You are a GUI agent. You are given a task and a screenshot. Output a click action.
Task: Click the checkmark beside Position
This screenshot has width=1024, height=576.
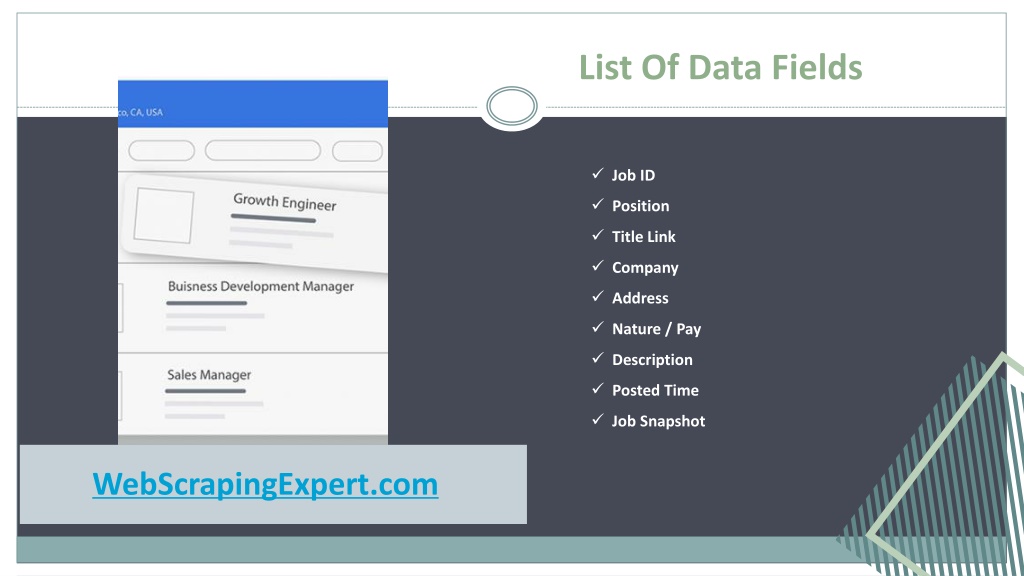tap(598, 204)
